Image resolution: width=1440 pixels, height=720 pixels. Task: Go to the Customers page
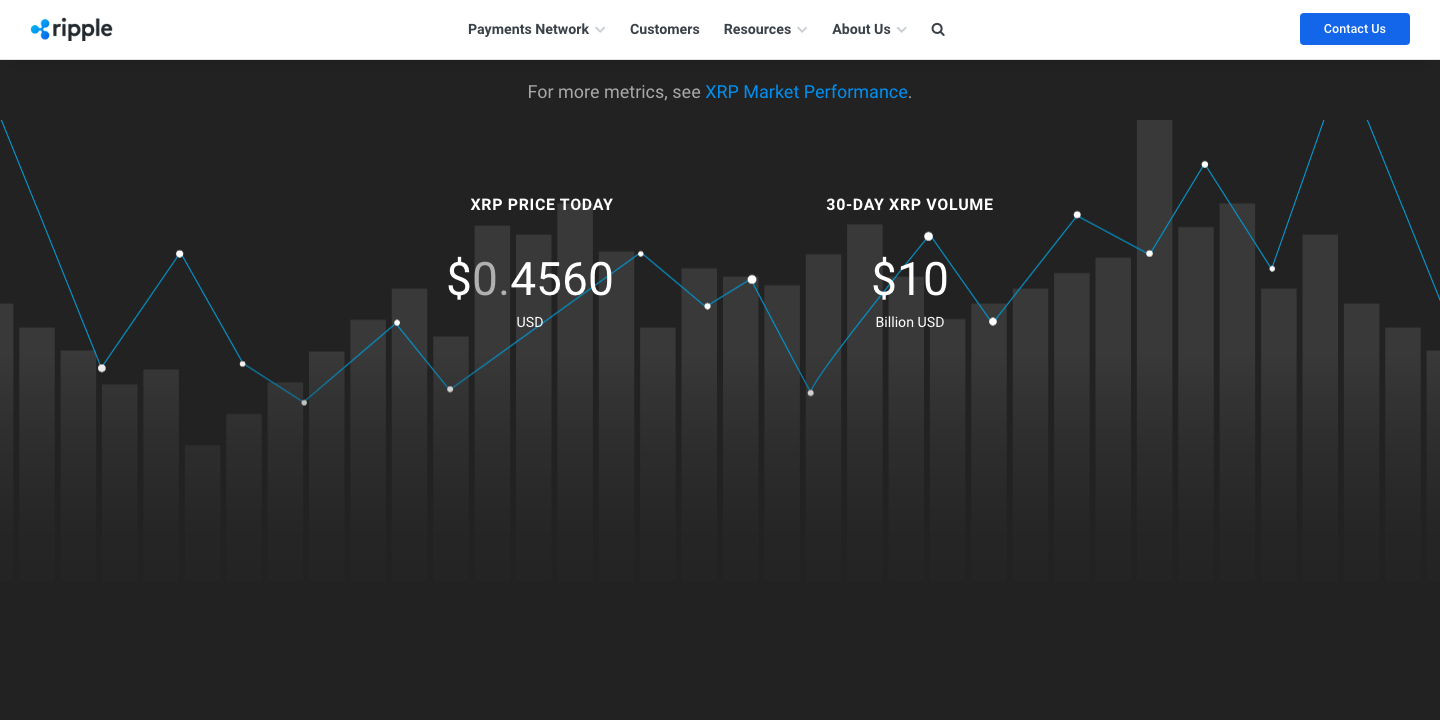[665, 30]
